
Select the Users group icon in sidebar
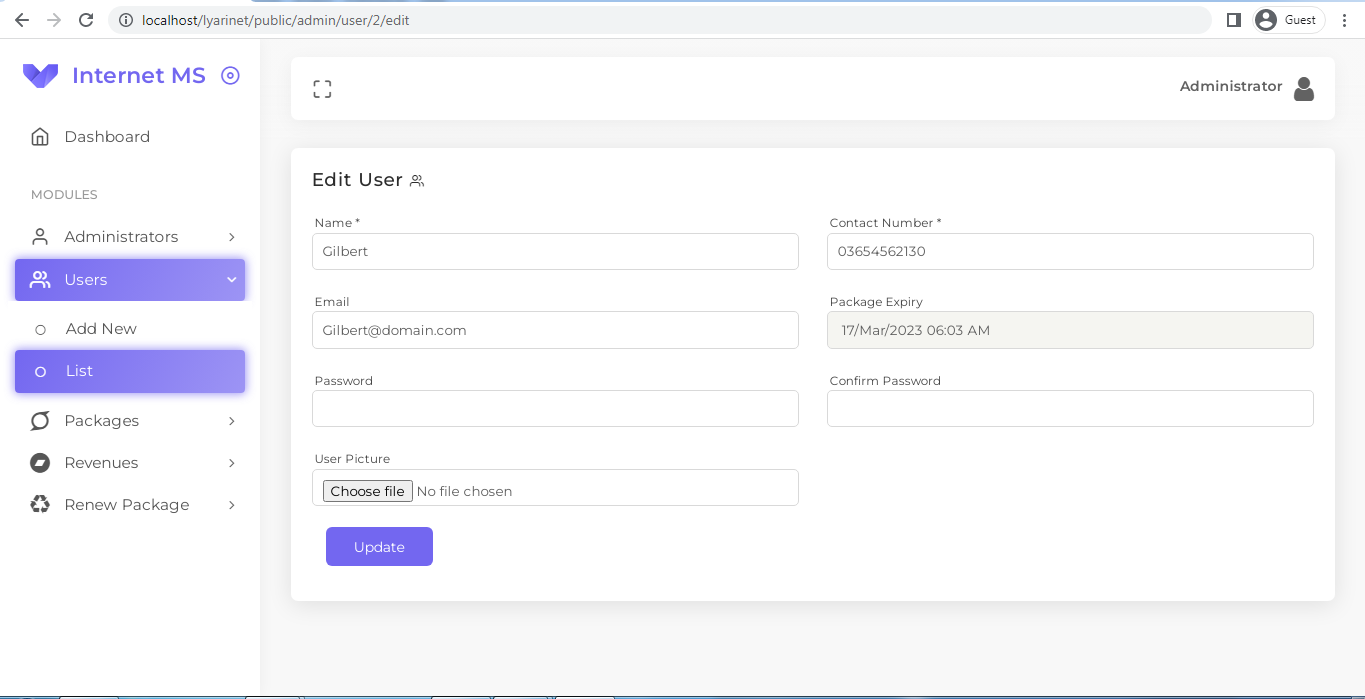40,279
